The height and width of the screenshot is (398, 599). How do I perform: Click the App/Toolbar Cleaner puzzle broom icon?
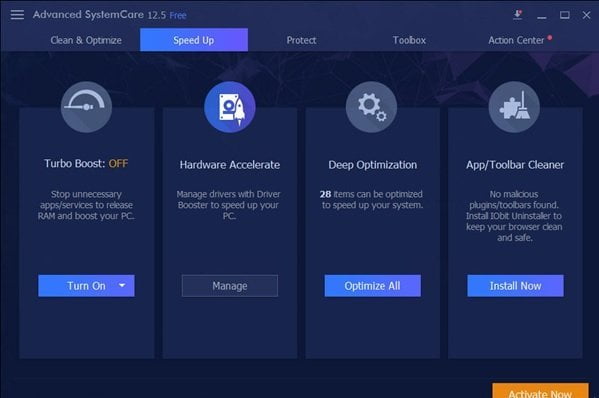click(514, 107)
